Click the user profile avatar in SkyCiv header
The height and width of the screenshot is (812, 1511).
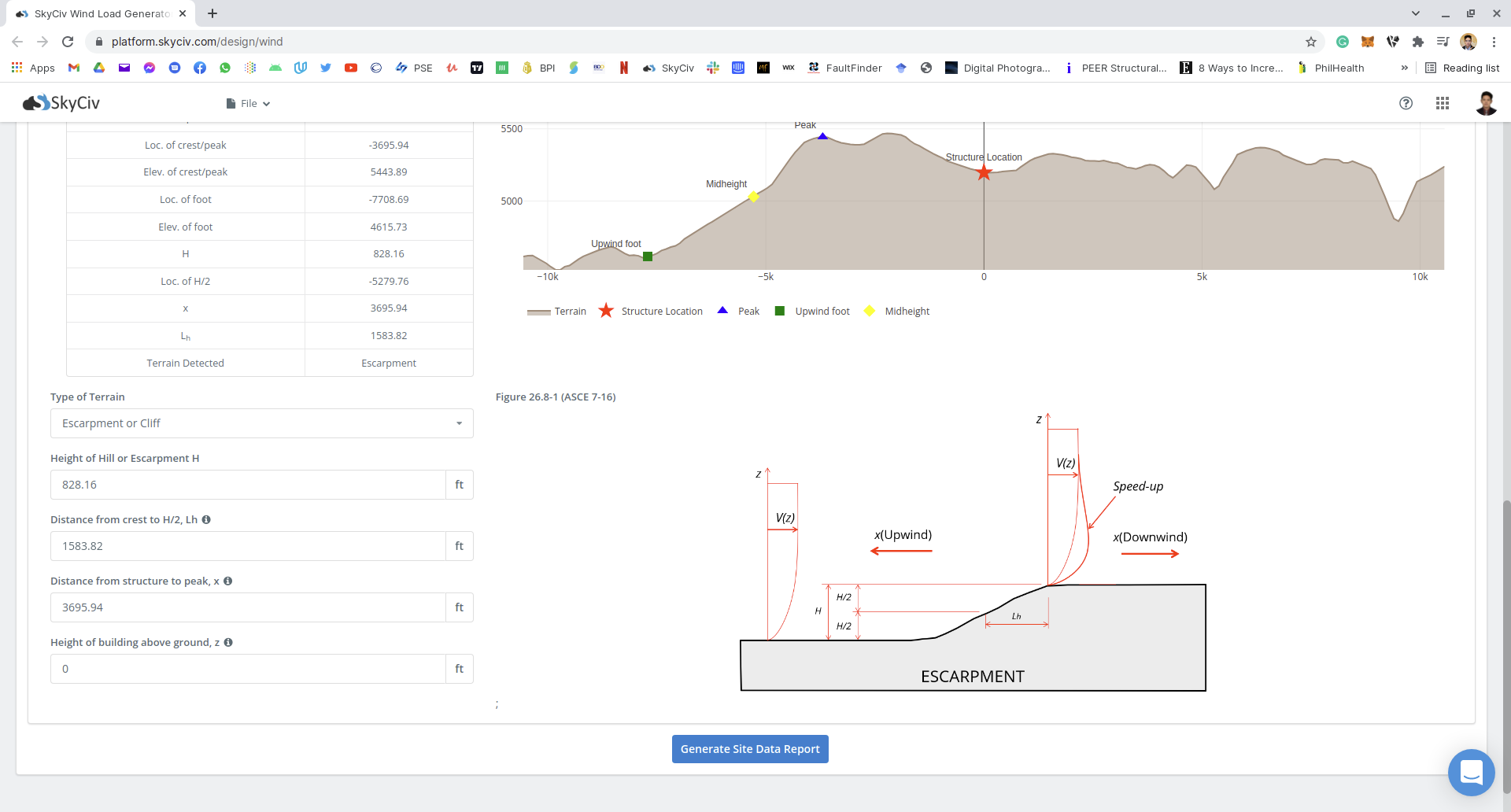[x=1486, y=103]
